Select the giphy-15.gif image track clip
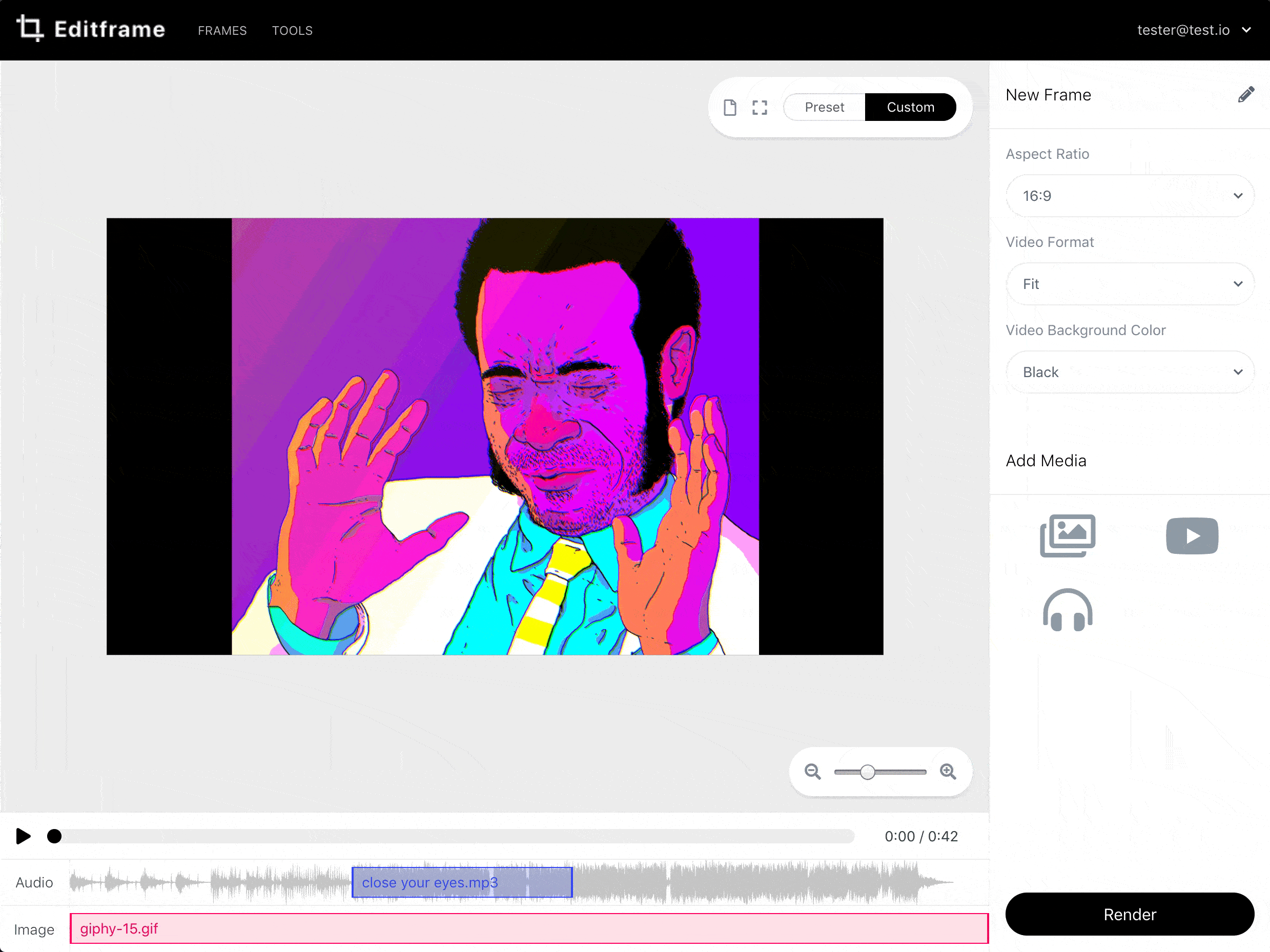The image size is (1270, 952). pos(529,928)
